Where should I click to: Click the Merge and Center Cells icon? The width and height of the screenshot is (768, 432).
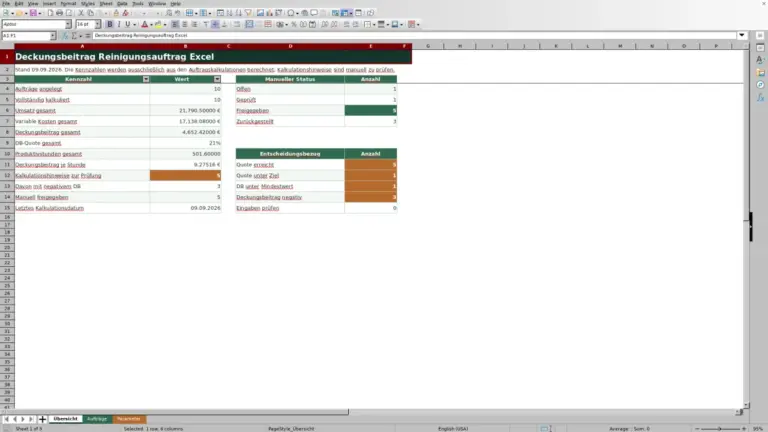249,24
